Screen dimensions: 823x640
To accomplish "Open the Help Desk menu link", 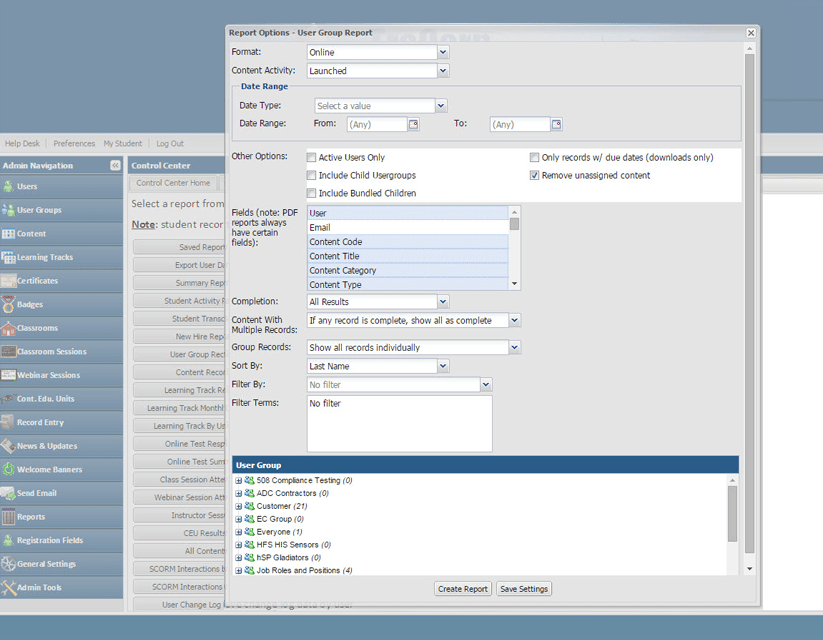I will [22, 144].
